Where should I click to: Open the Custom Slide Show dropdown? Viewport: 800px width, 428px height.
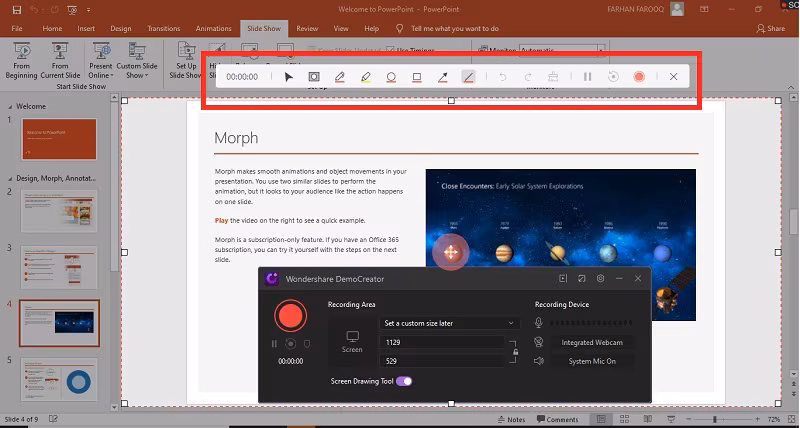pos(137,61)
